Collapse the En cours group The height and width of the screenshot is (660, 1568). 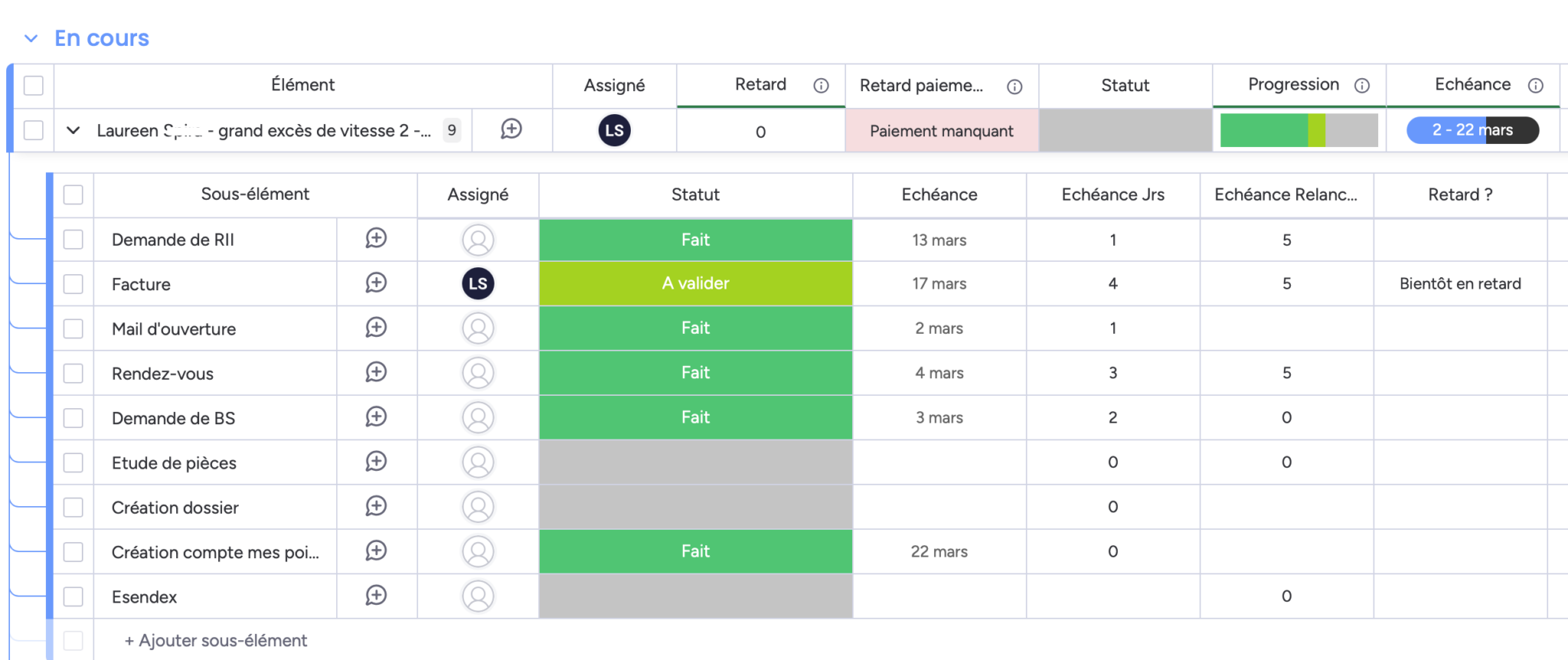pyautogui.click(x=31, y=38)
